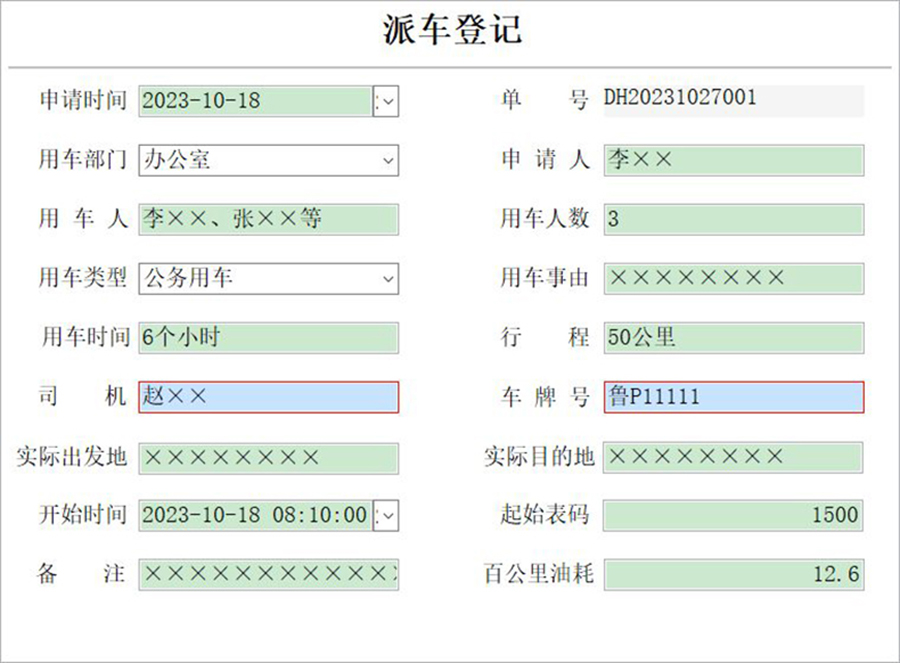This screenshot has width=900, height=663.
Task: Click the 司机 driver field showing 赵××
Action: [x=270, y=397]
